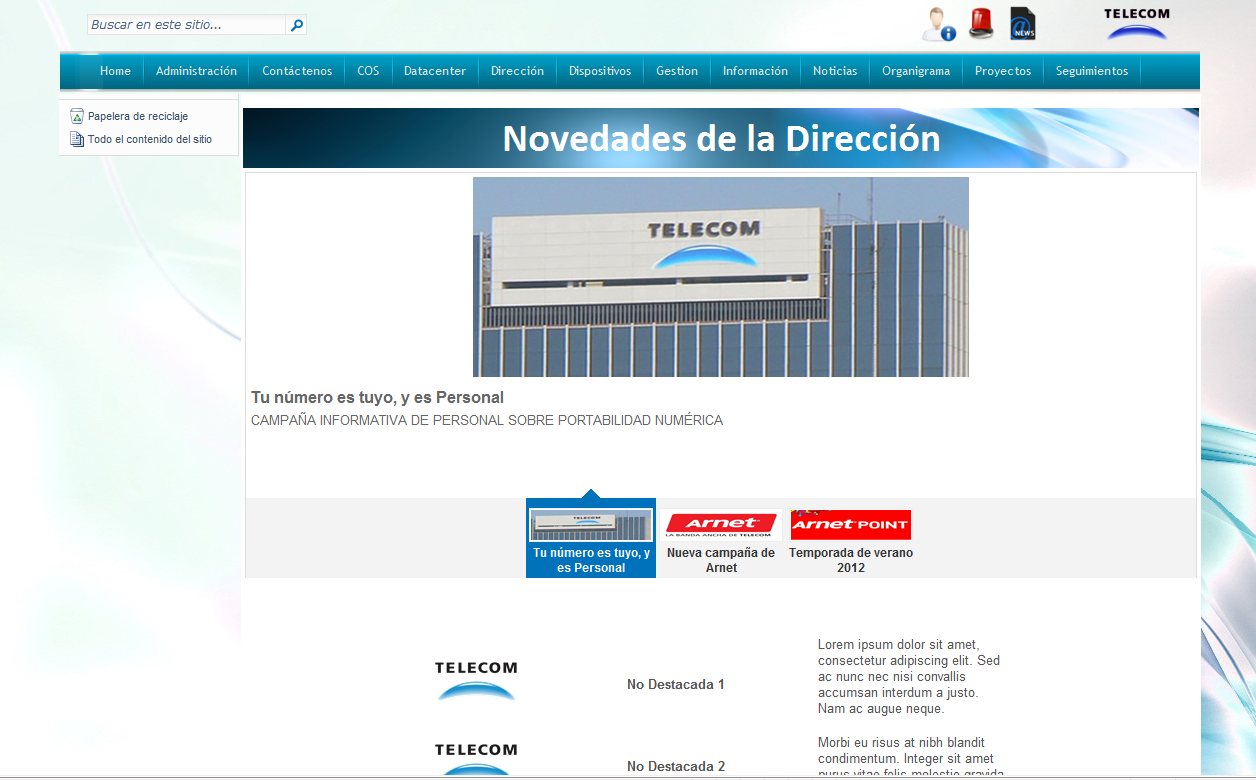This screenshot has height=780, width=1256.
Task: Click the 'Tu número es tuyo, y es Personal' headline
Action: (x=377, y=398)
